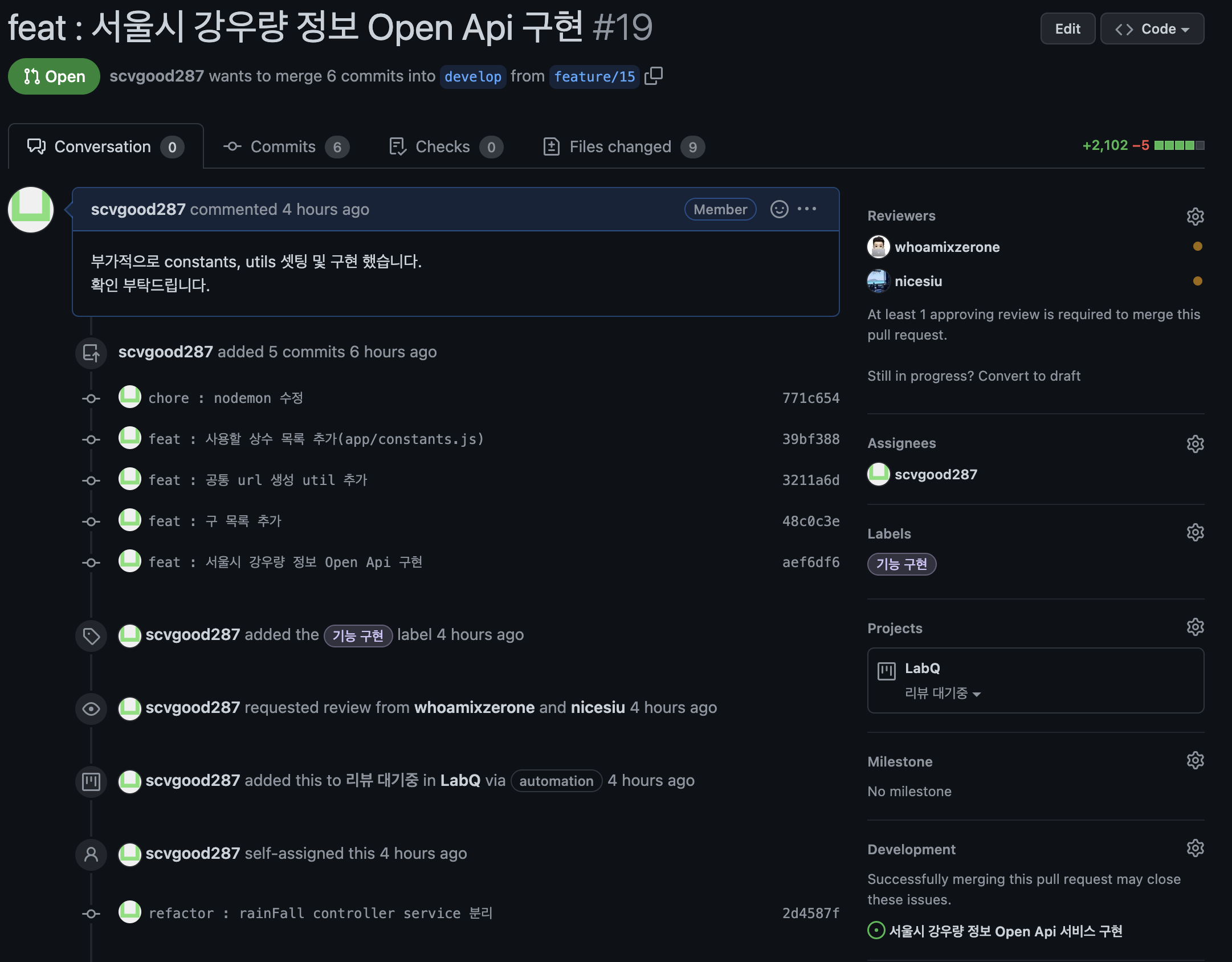
Task: Click the pending status dot for nicesiu
Action: point(1197,281)
